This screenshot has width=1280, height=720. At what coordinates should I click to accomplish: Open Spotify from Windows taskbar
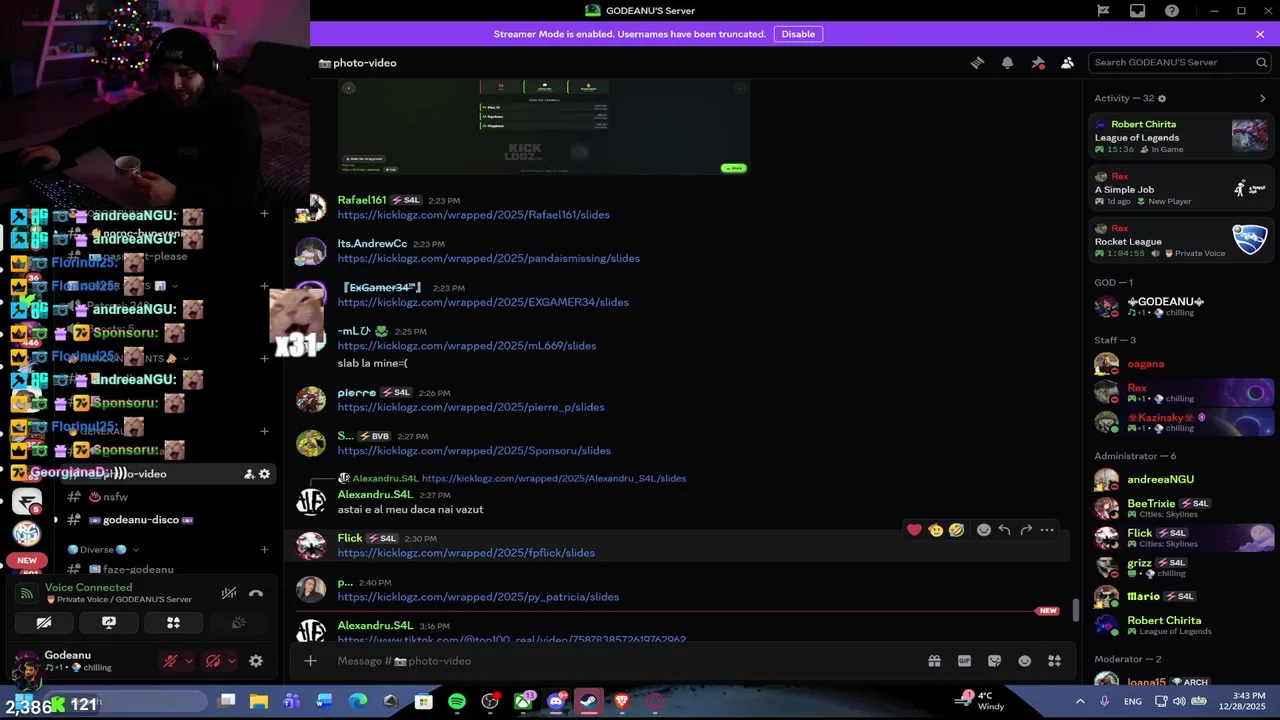[x=457, y=702]
